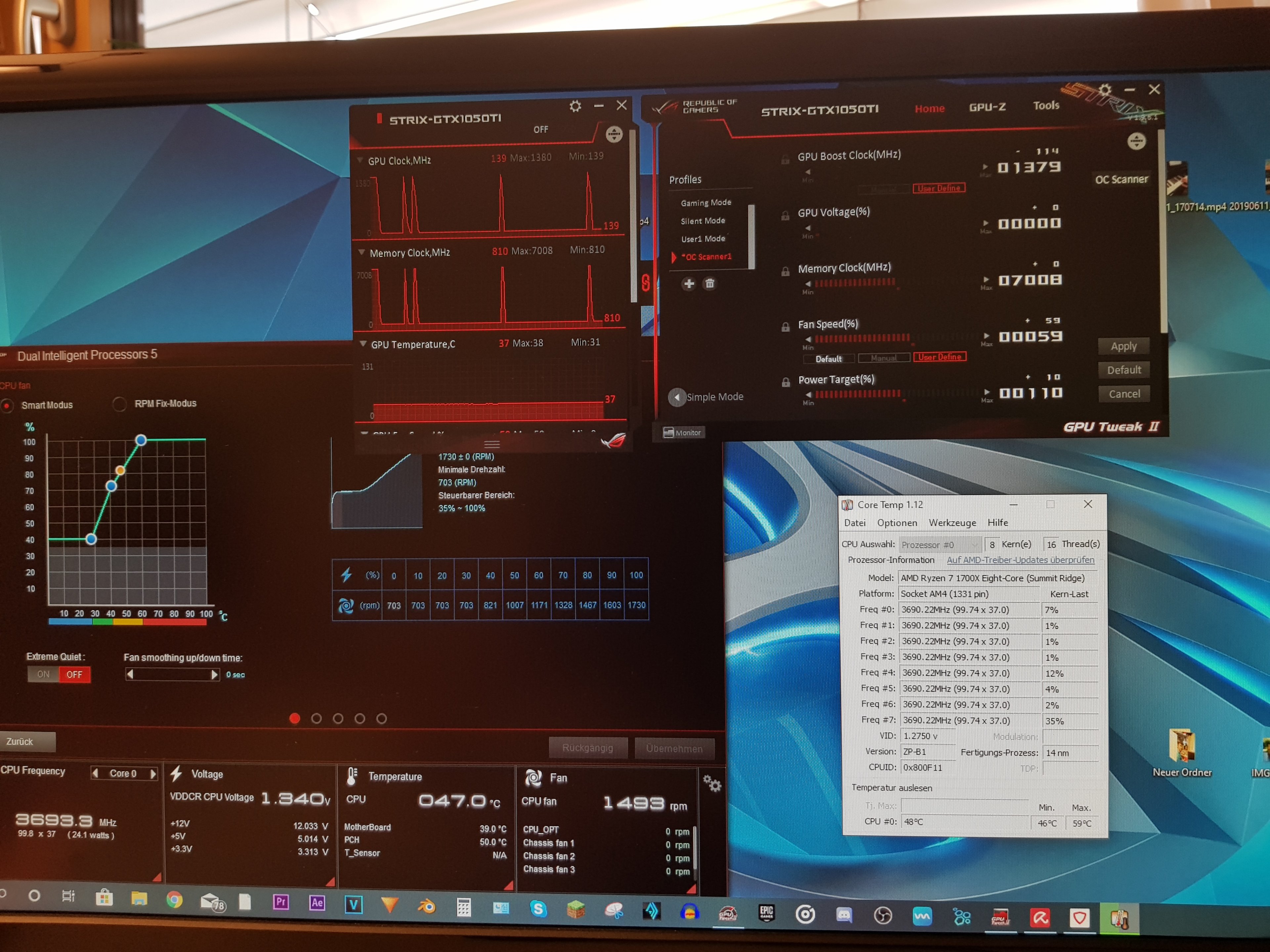
Task: Collapse the GPU Temperature graph section
Action: pos(363,344)
